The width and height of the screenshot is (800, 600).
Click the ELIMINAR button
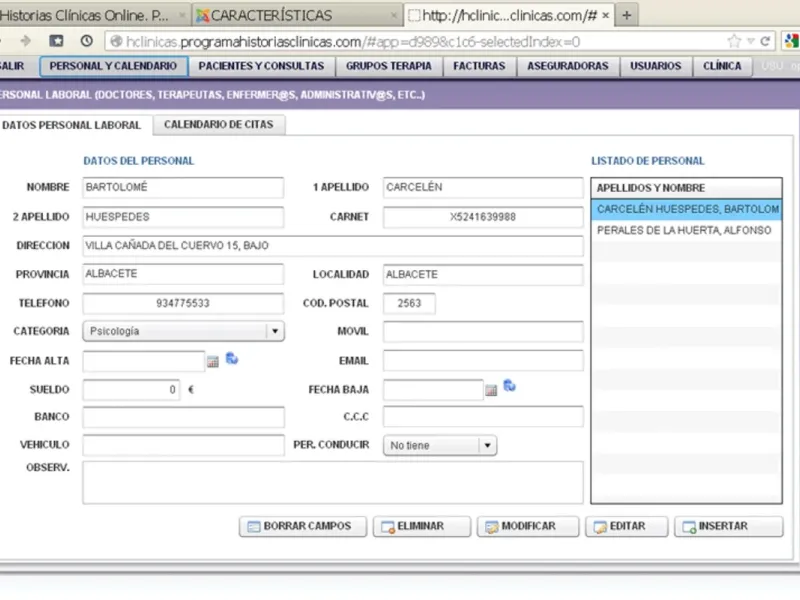pyautogui.click(x=421, y=527)
